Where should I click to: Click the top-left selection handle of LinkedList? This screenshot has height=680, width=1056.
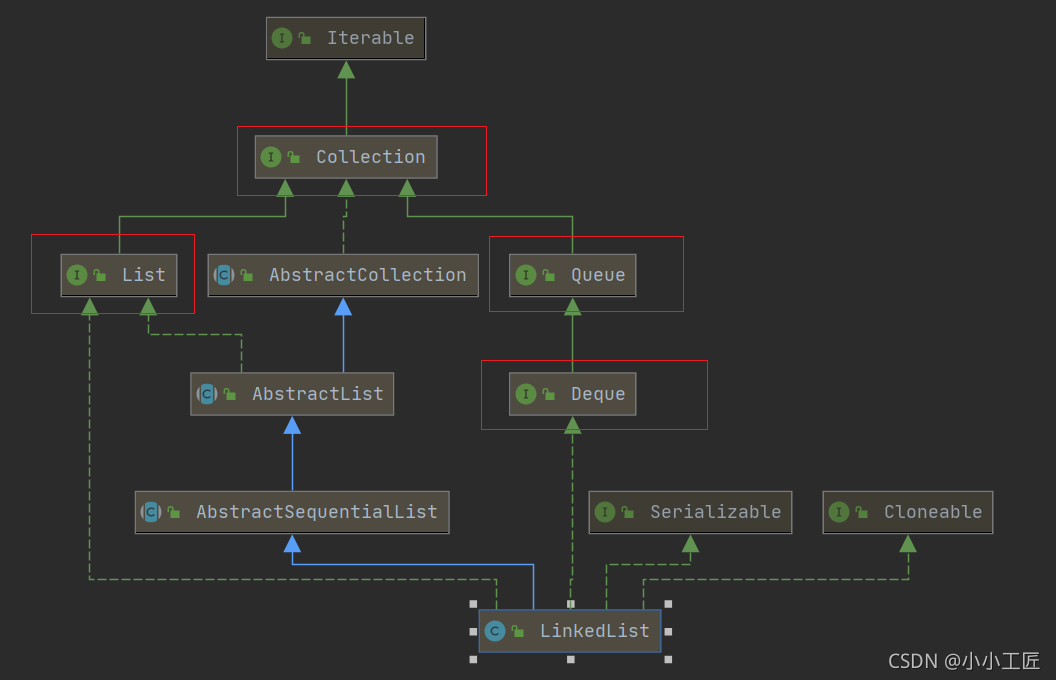pyautogui.click(x=472, y=603)
